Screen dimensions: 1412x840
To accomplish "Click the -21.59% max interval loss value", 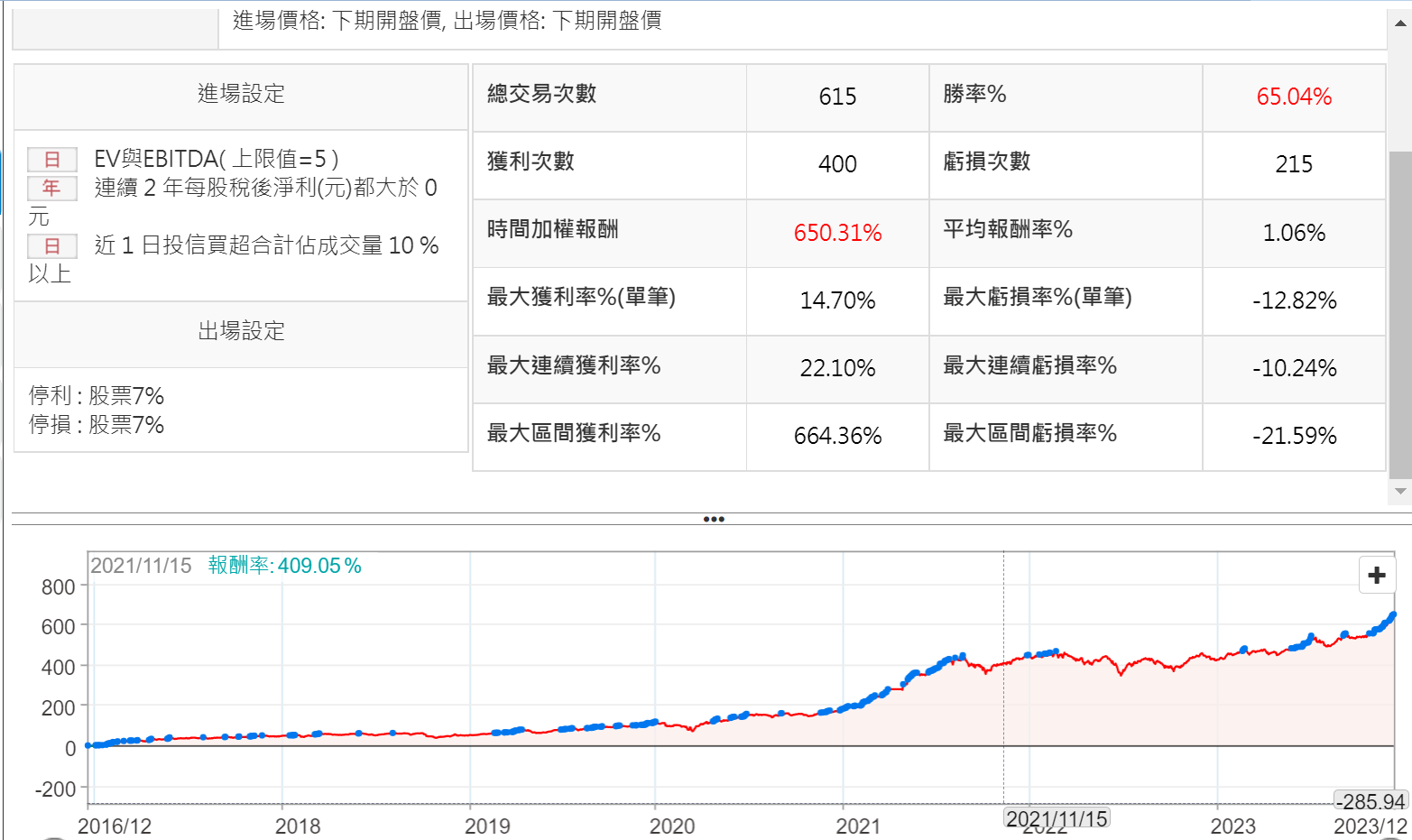I will (x=1293, y=436).
